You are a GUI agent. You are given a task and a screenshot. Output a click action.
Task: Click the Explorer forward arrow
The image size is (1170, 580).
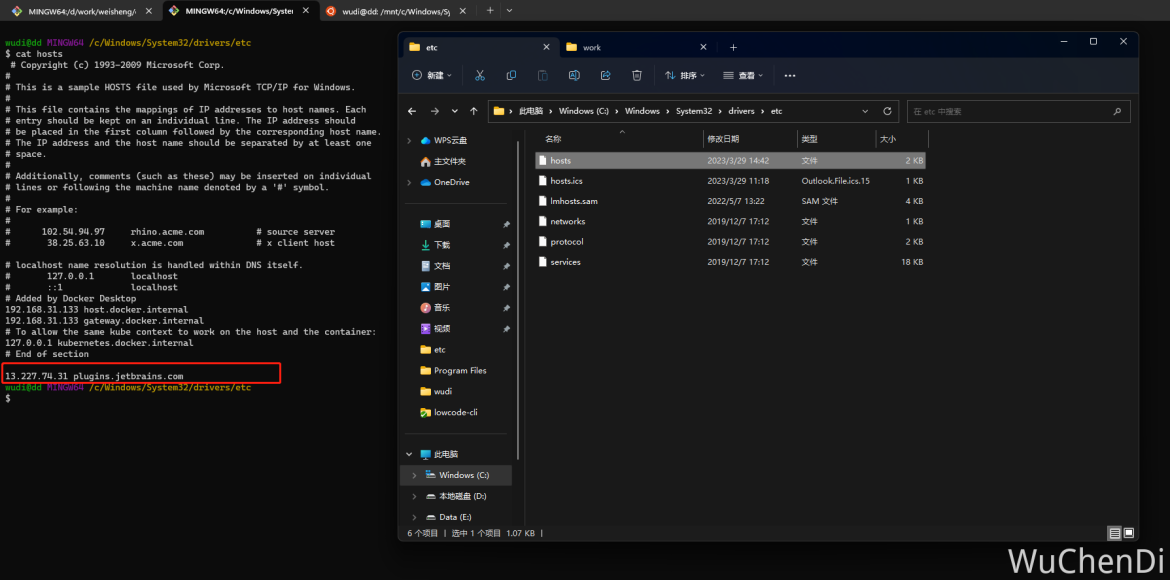435,111
